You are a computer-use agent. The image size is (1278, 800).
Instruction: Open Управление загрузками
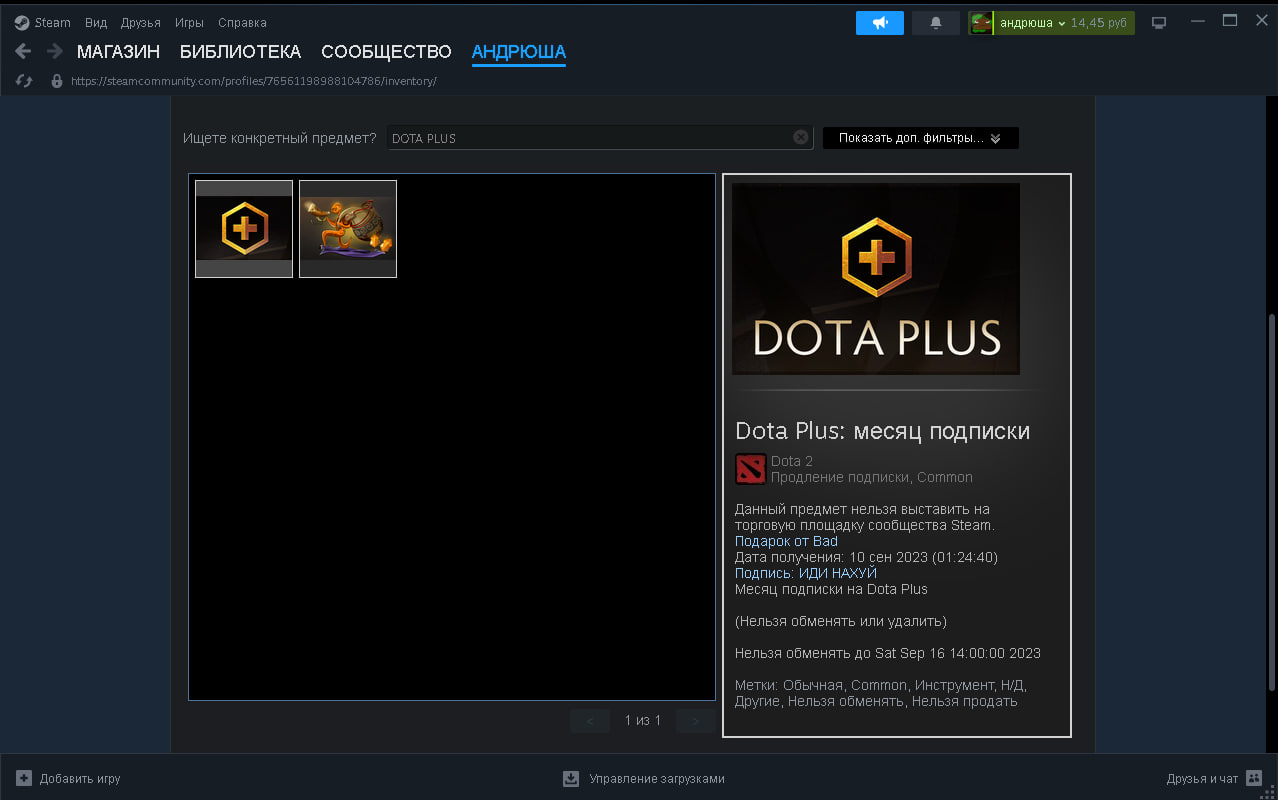pos(643,778)
